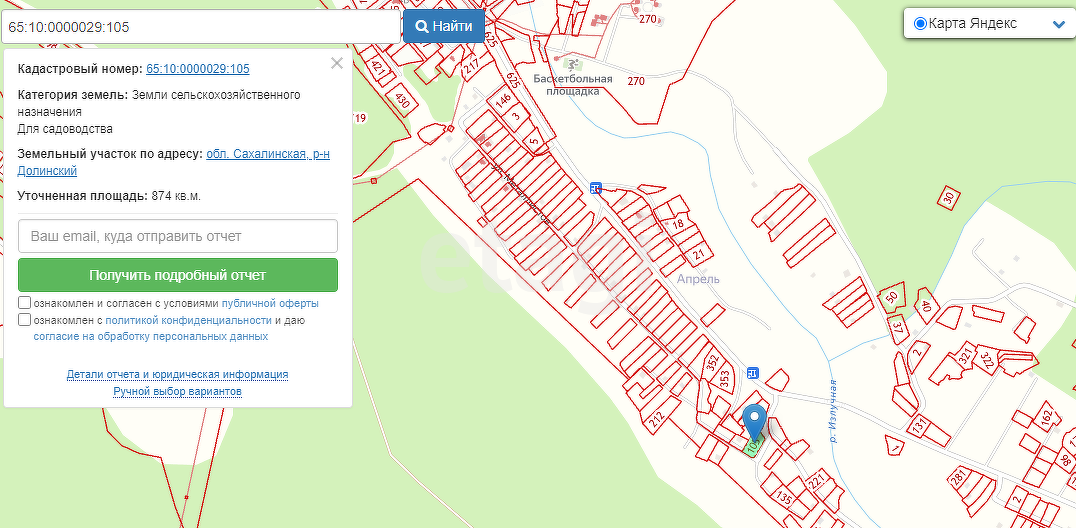Click into the cadastral number search field
Viewport: 1076px width, 528px height.
pyautogui.click(x=200, y=27)
